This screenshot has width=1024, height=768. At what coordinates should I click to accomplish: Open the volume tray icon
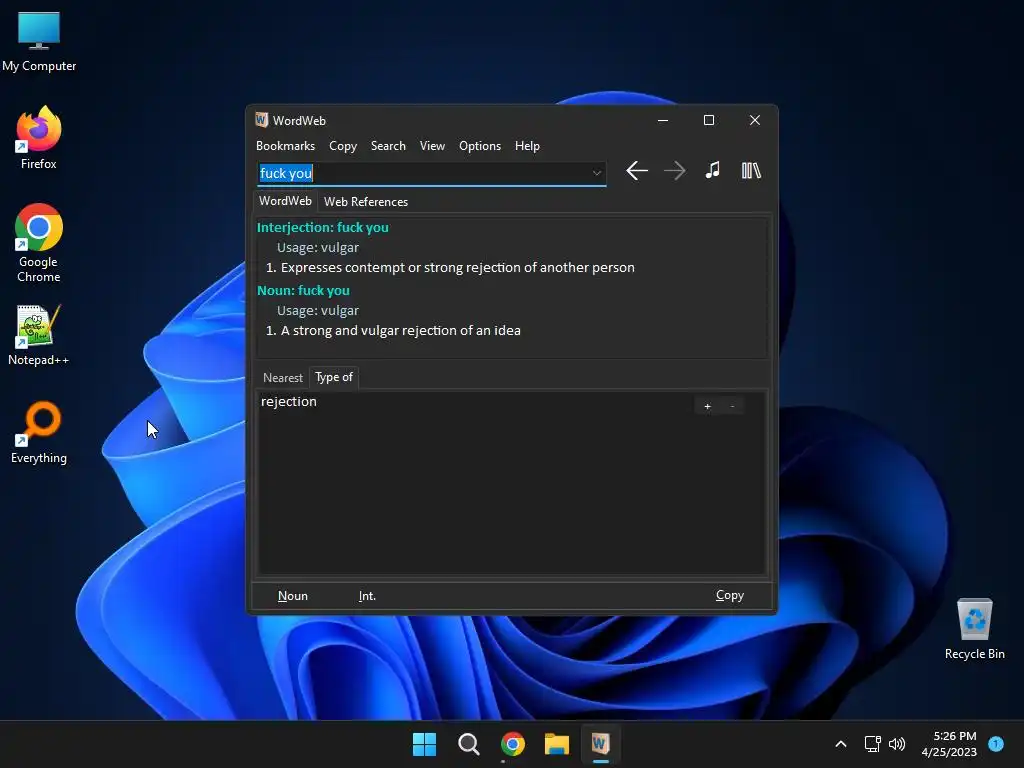(897, 744)
